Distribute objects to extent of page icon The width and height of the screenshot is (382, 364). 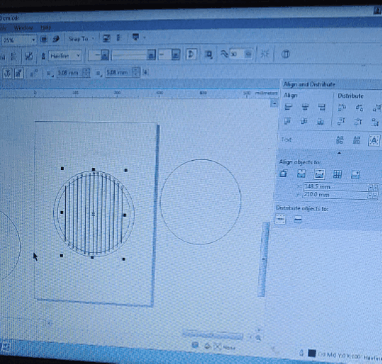[298, 219]
